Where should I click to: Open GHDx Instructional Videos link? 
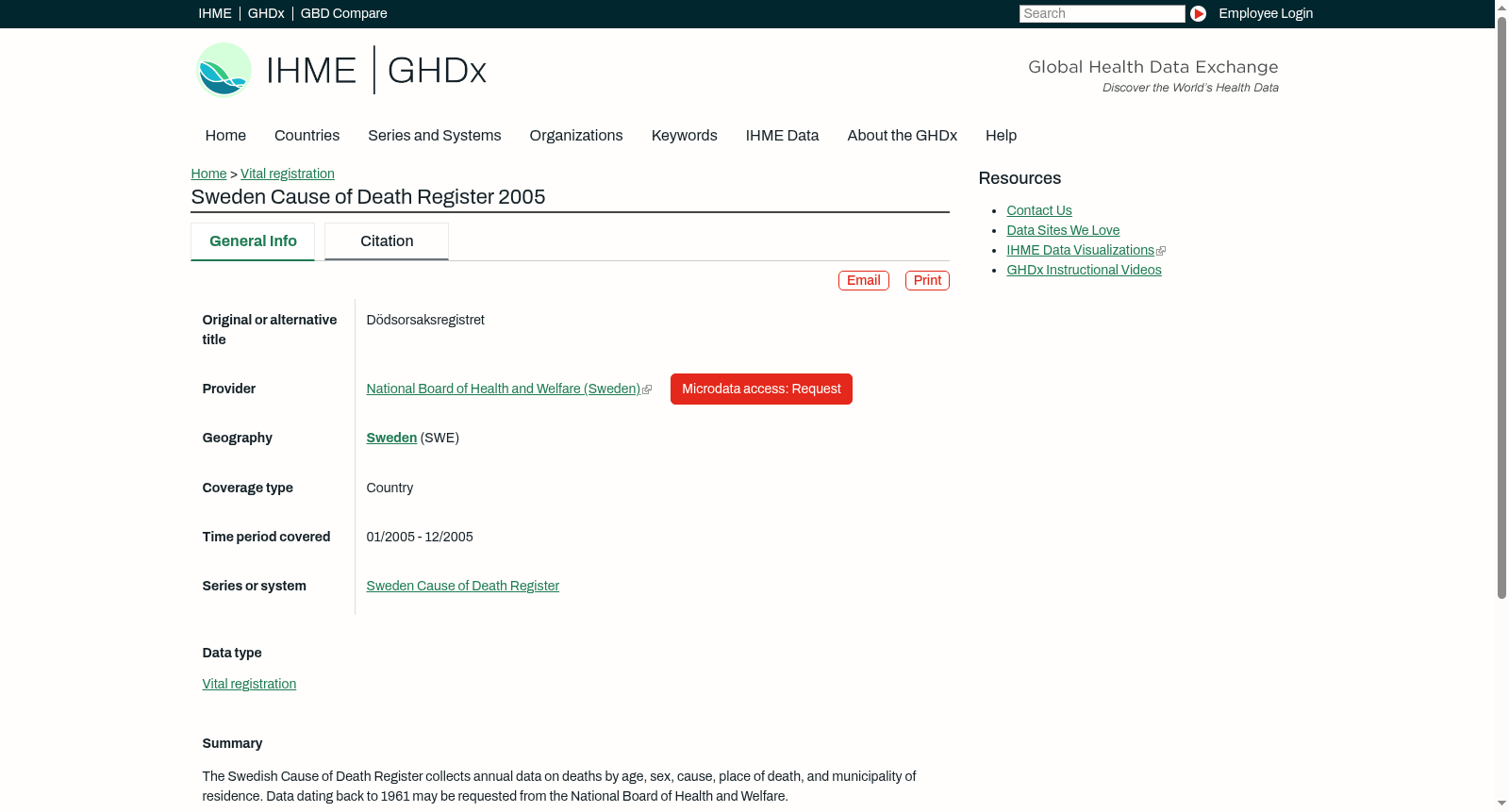click(x=1084, y=270)
